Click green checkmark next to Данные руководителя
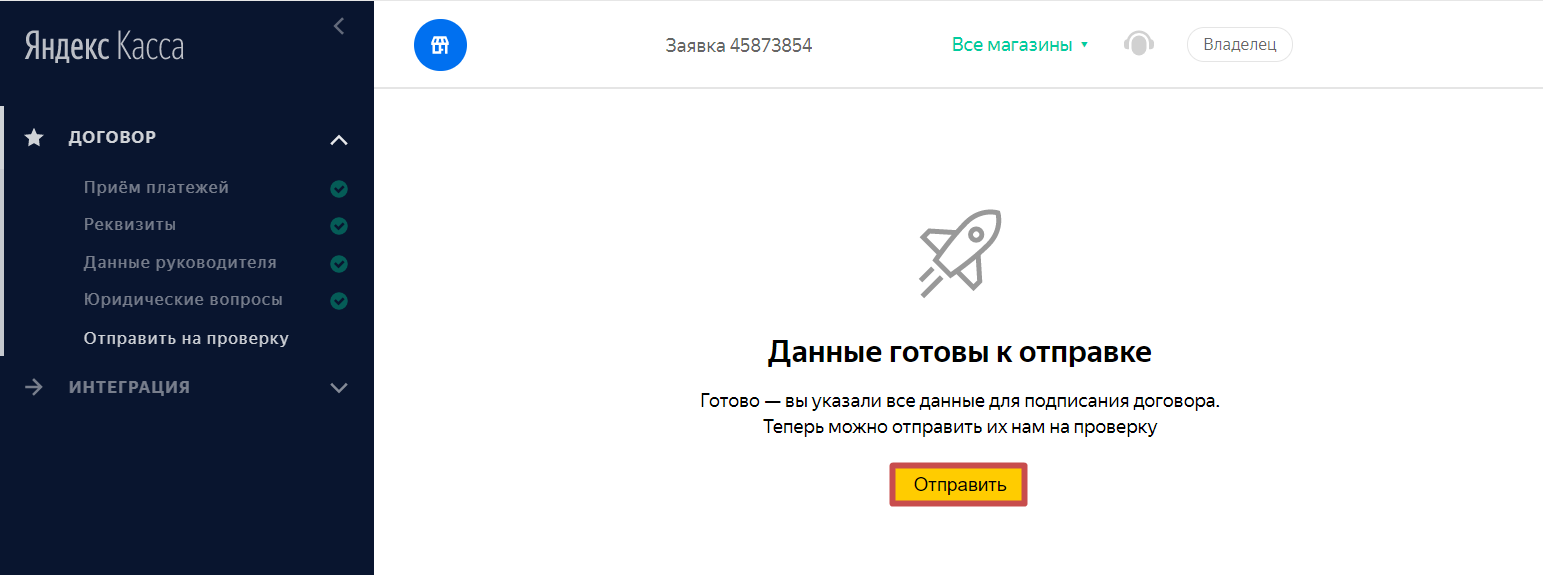 tap(339, 264)
